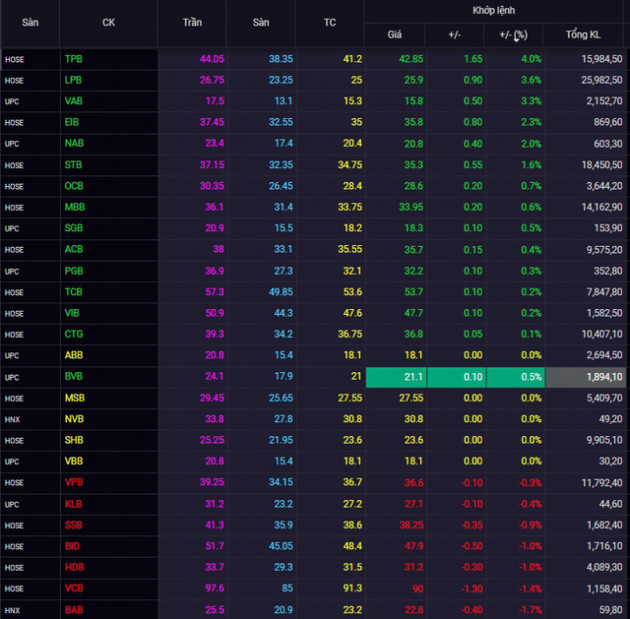Sort by the Giá column header
The height and width of the screenshot is (619, 630).
(x=394, y=35)
